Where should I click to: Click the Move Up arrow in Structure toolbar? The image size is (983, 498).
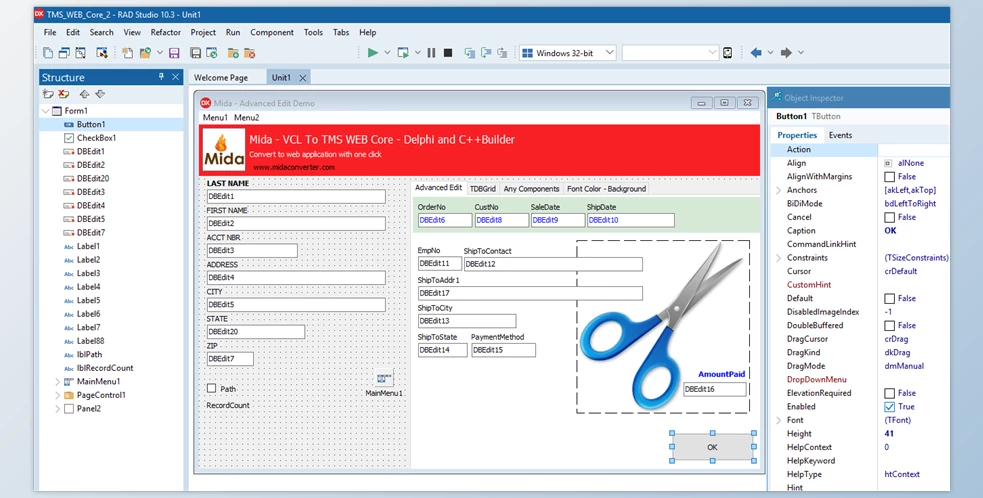point(84,95)
